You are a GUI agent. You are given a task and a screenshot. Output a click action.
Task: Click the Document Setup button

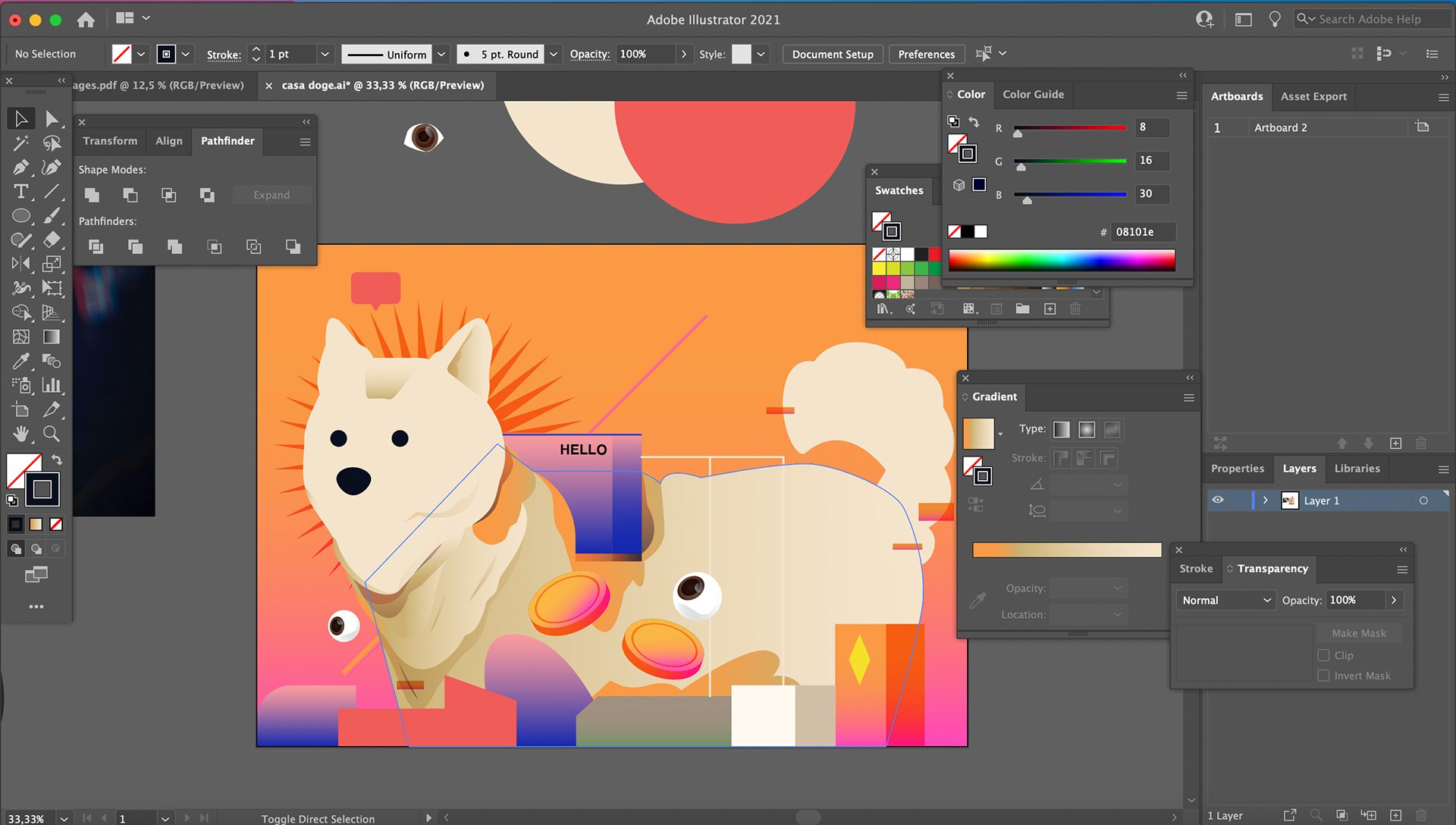[x=832, y=54]
